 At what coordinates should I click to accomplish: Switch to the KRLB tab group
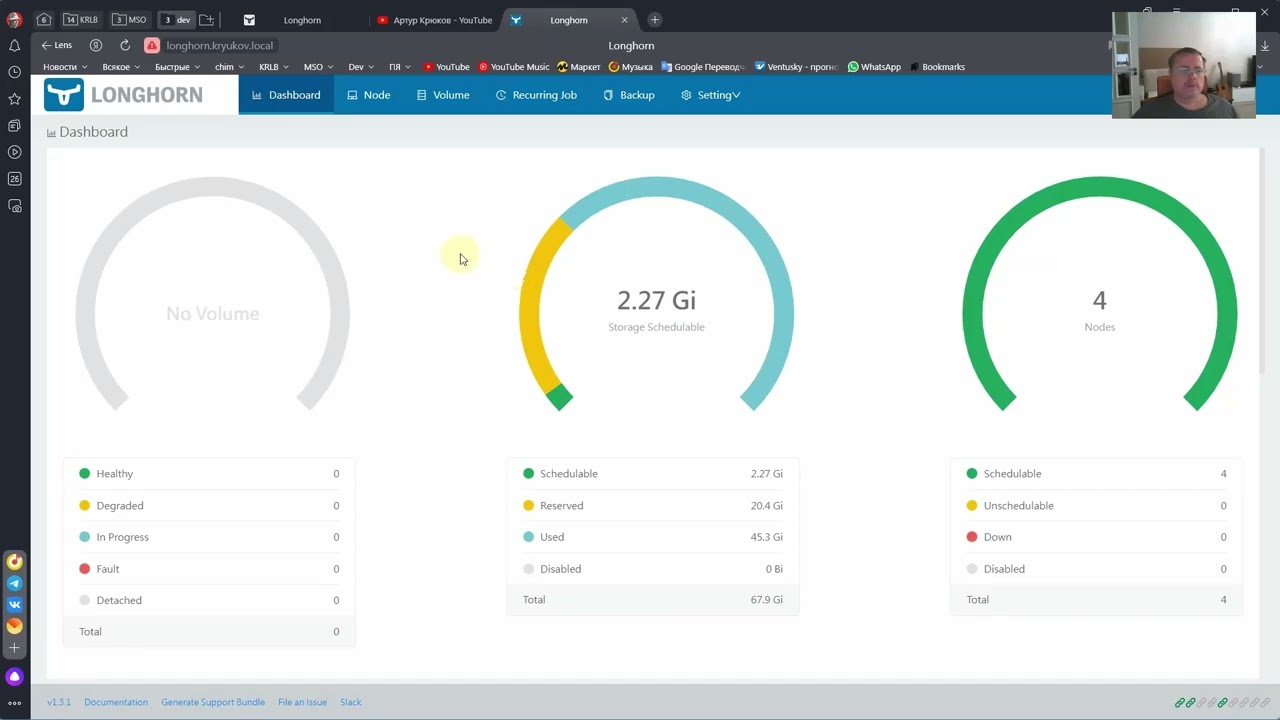coord(81,20)
